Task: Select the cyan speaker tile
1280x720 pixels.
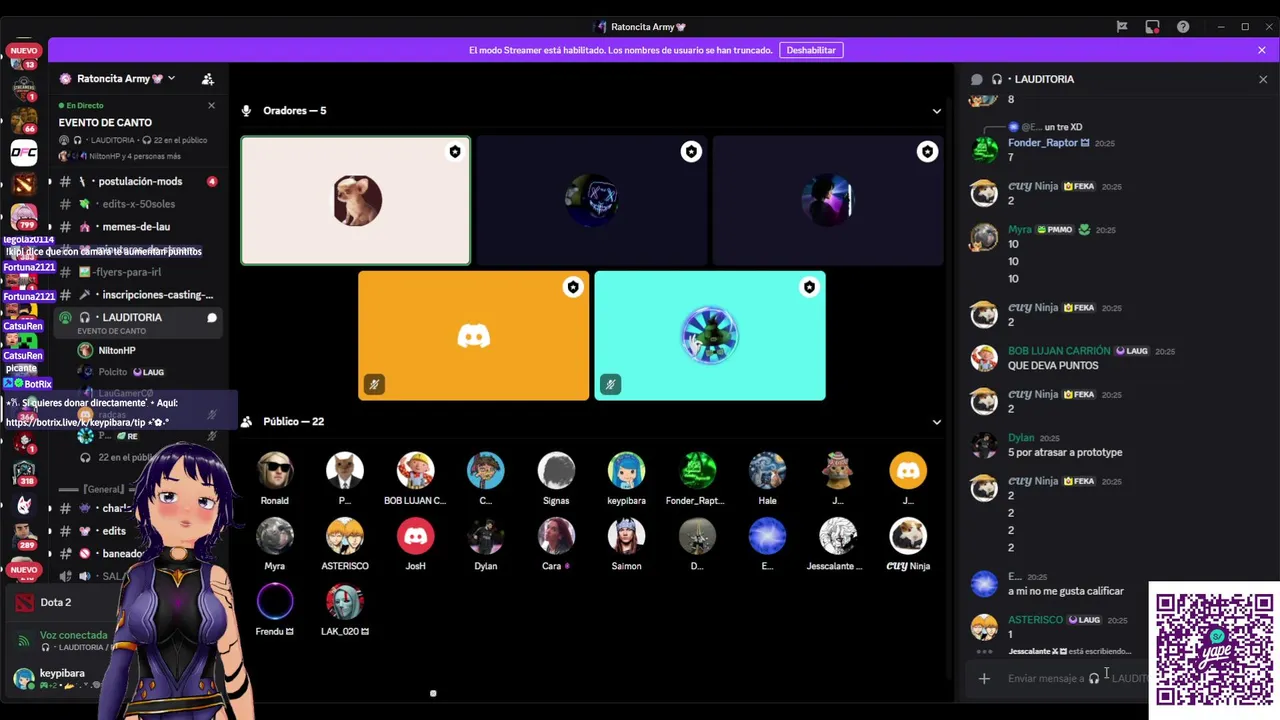Action: 710,336
